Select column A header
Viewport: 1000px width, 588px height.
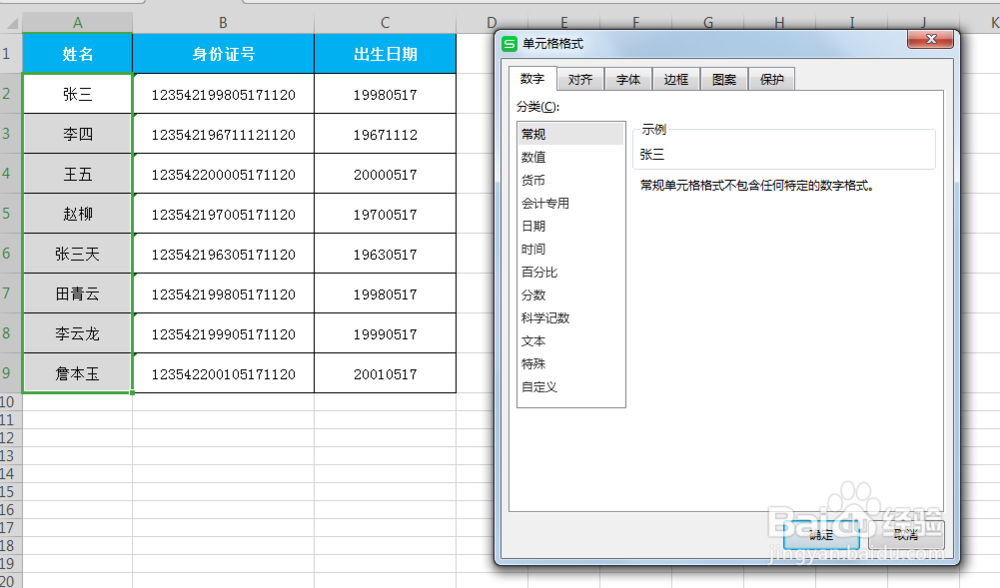pyautogui.click(x=77, y=21)
